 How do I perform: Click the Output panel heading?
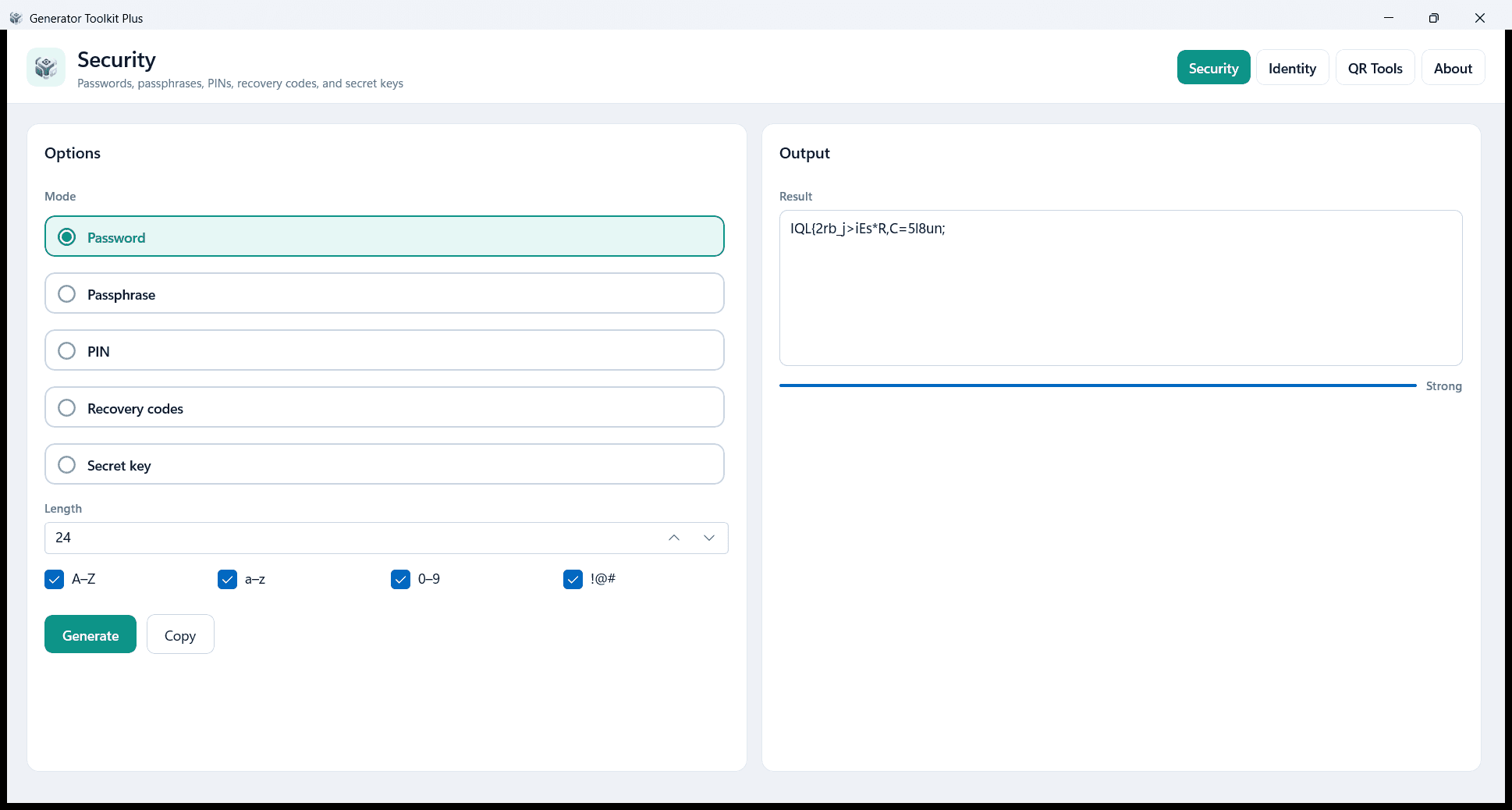click(804, 153)
